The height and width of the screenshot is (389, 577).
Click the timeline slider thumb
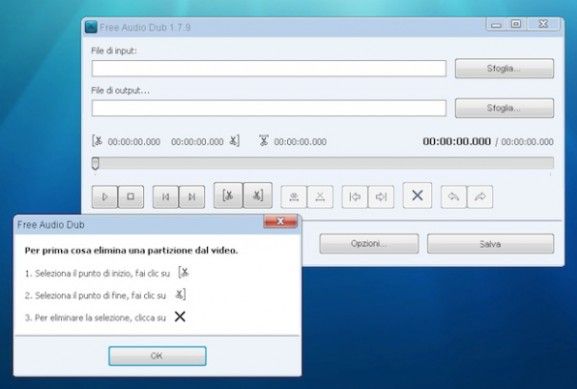click(95, 163)
